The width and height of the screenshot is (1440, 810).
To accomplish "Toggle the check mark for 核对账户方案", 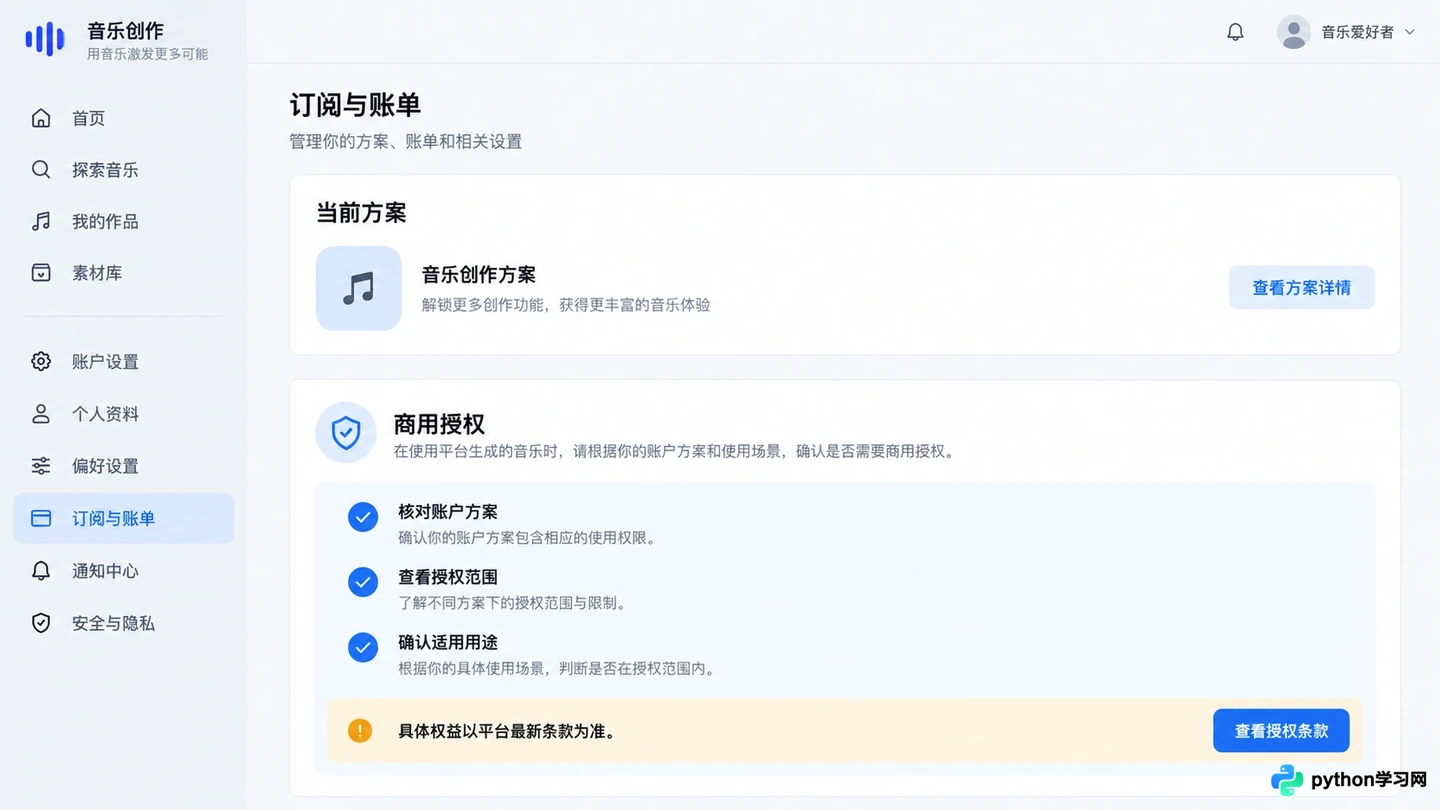I will 363,517.
